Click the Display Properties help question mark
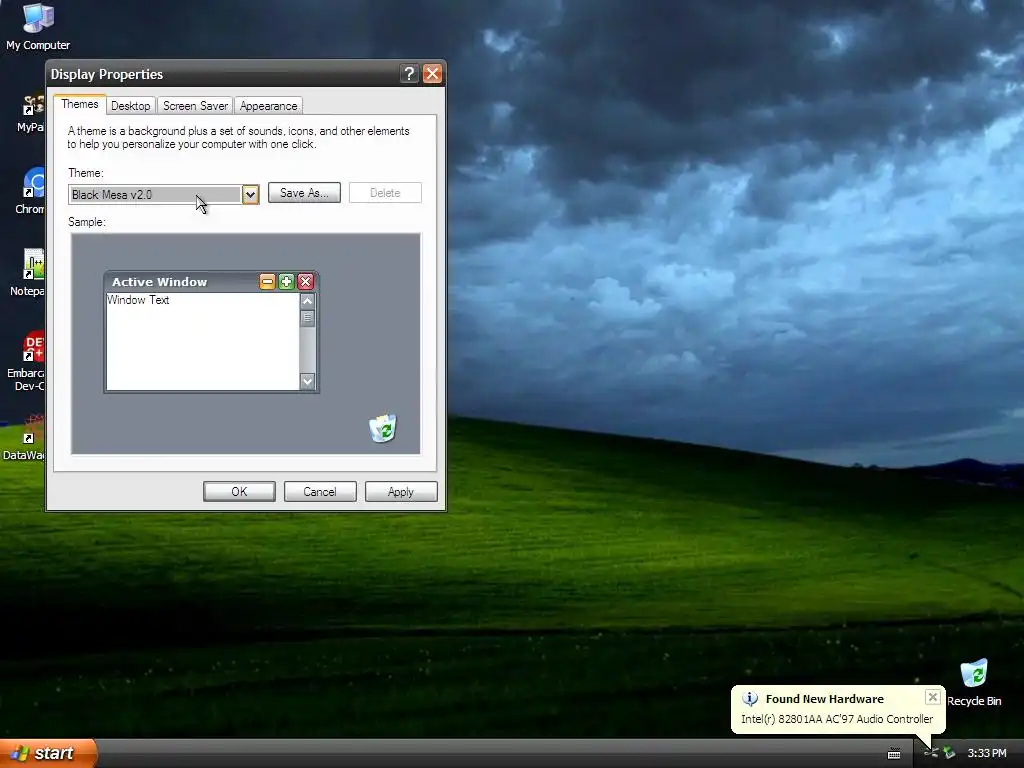The width and height of the screenshot is (1024, 768). point(409,74)
